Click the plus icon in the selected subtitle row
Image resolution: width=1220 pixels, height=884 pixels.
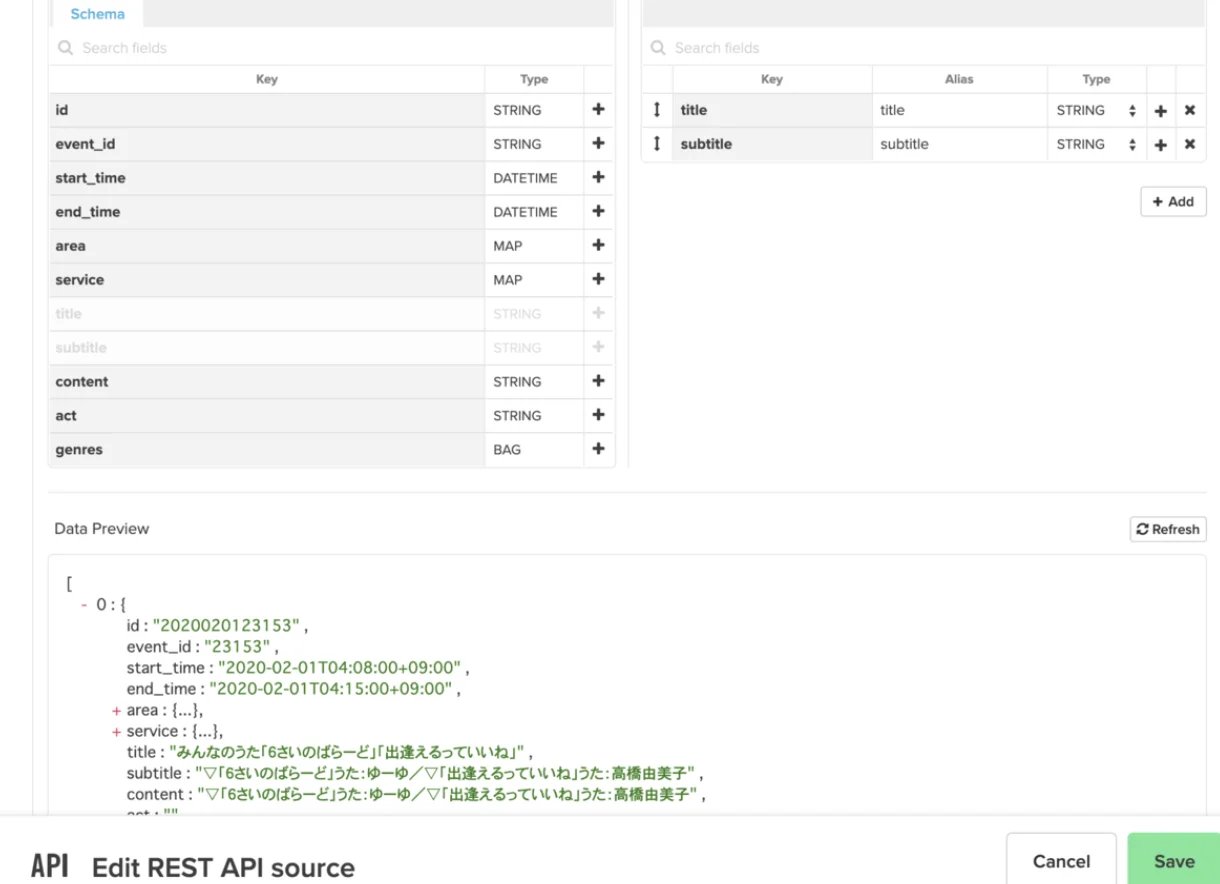[x=1161, y=145]
